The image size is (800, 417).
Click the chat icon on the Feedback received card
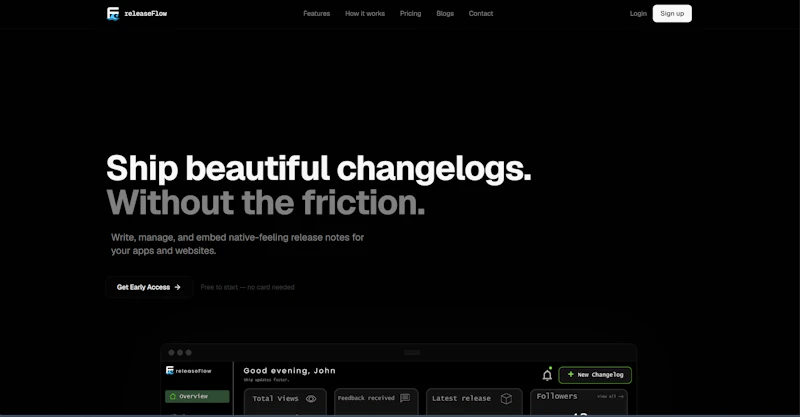point(405,398)
